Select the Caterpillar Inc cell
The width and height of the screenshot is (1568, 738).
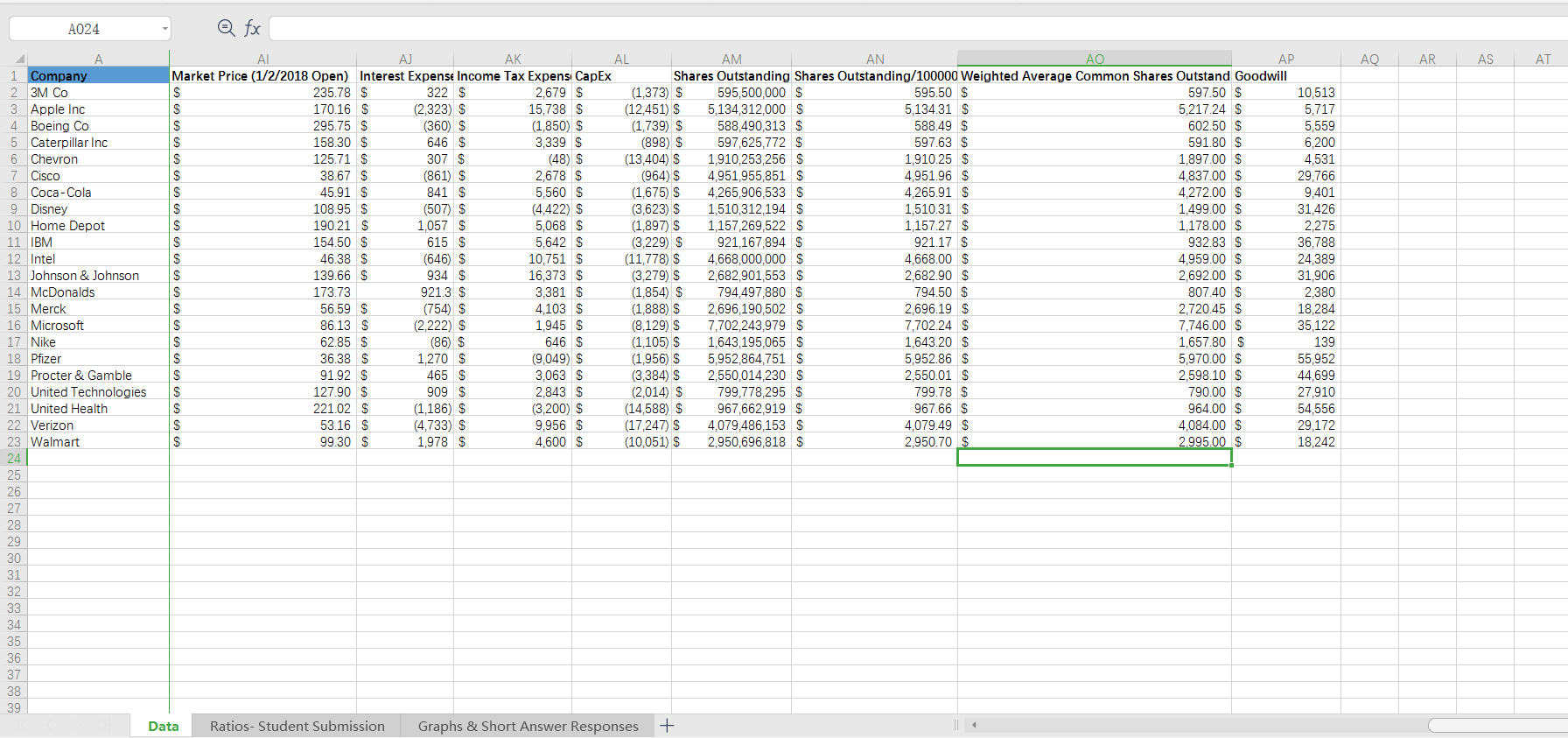click(98, 143)
